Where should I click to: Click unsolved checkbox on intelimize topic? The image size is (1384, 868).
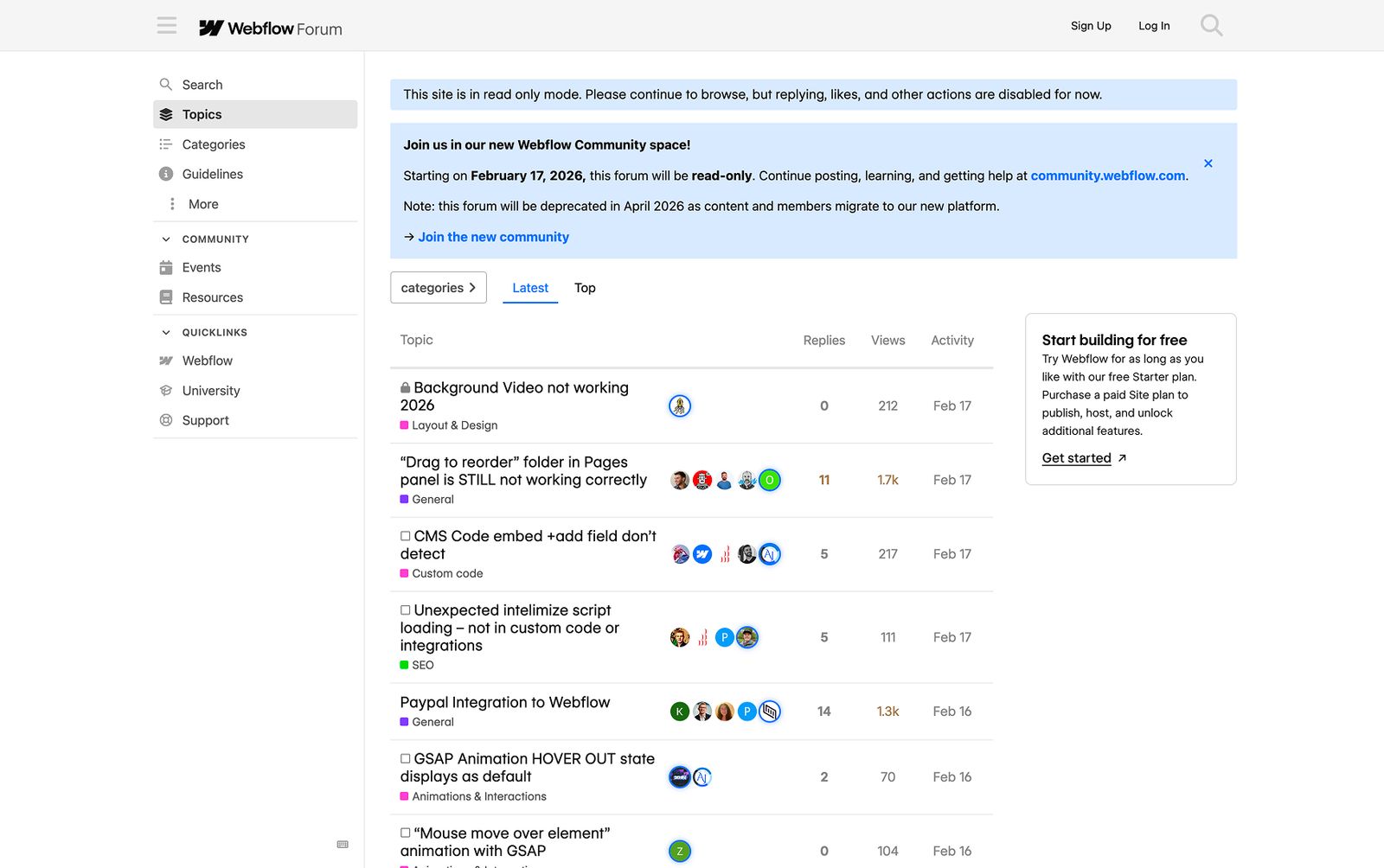click(405, 610)
